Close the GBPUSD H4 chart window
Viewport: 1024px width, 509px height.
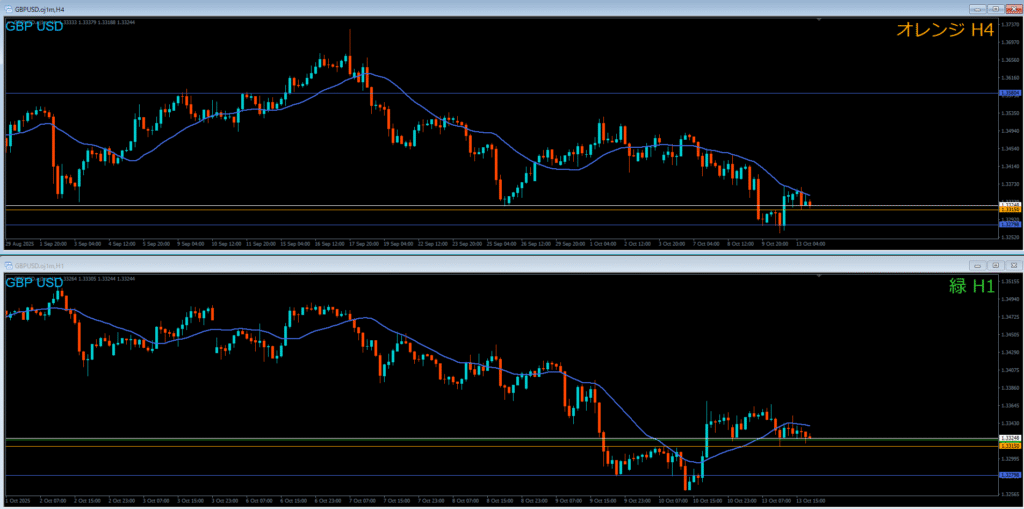[x=1012, y=8]
